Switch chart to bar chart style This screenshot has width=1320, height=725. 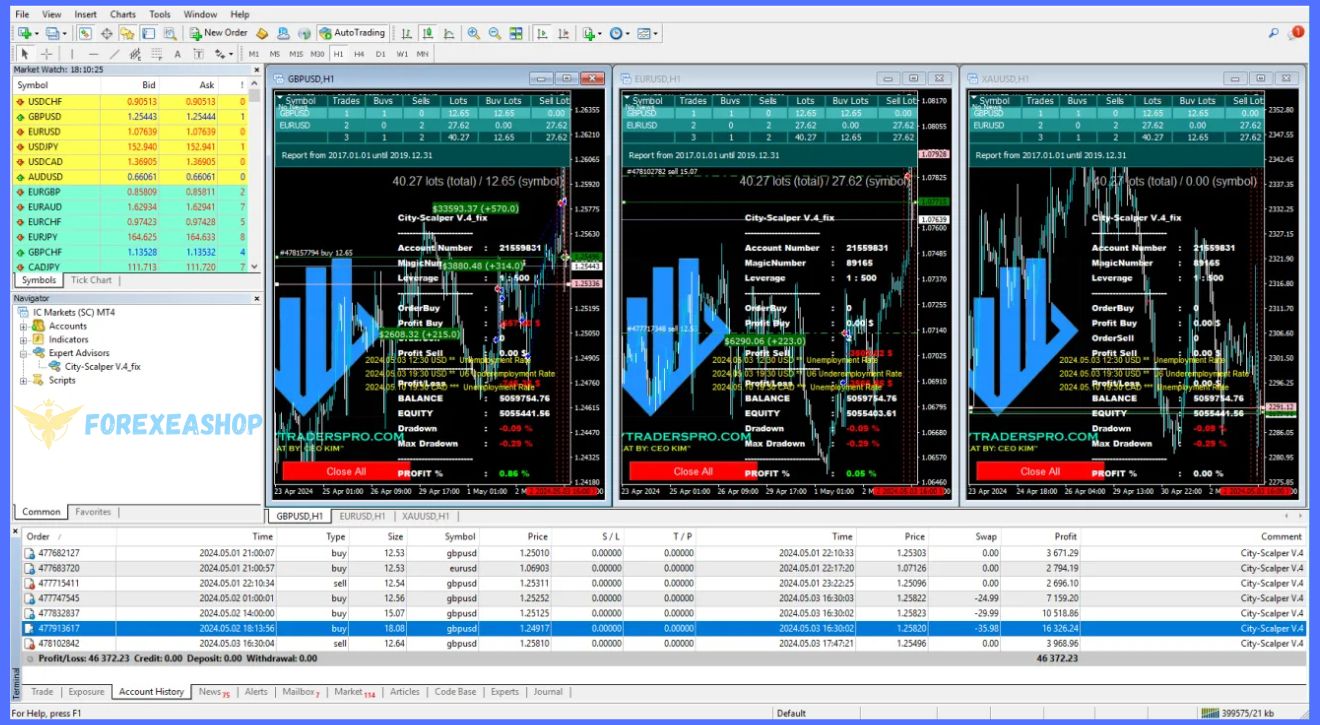click(x=407, y=33)
